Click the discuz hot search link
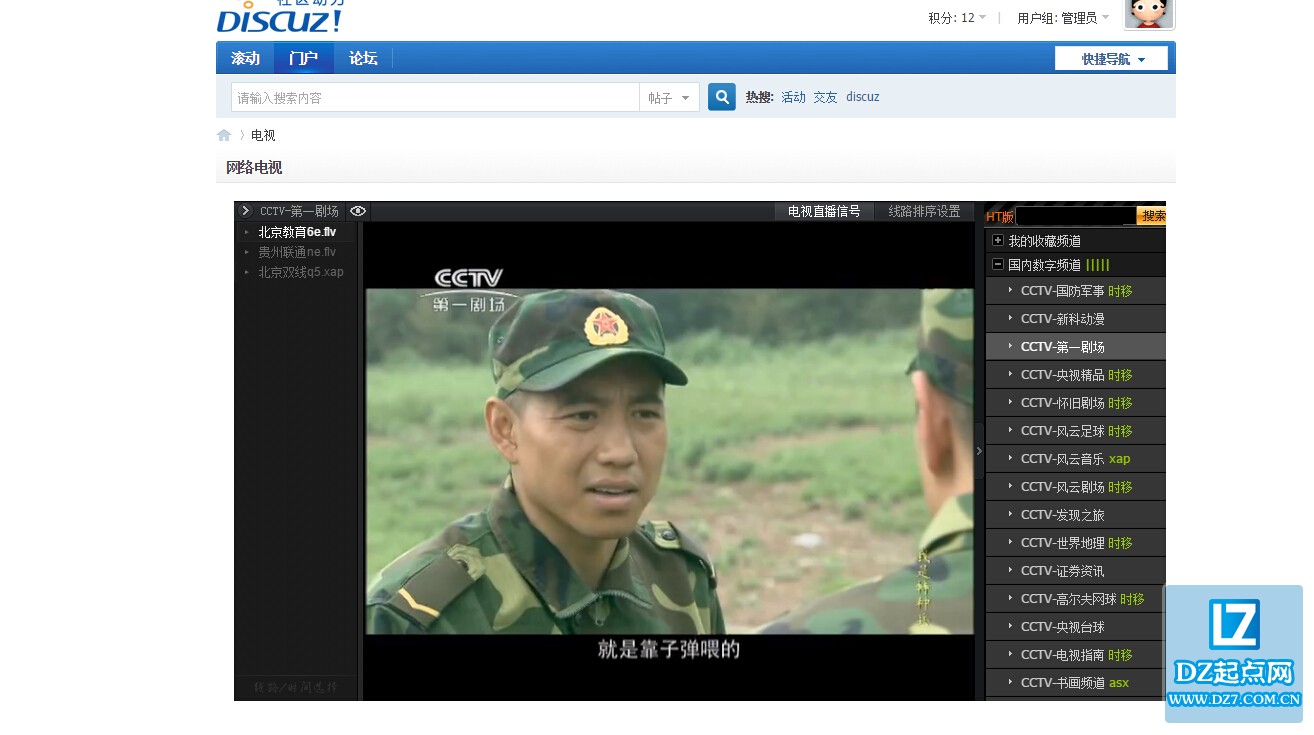Image resolution: width=1314 pixels, height=735 pixels. [862, 97]
